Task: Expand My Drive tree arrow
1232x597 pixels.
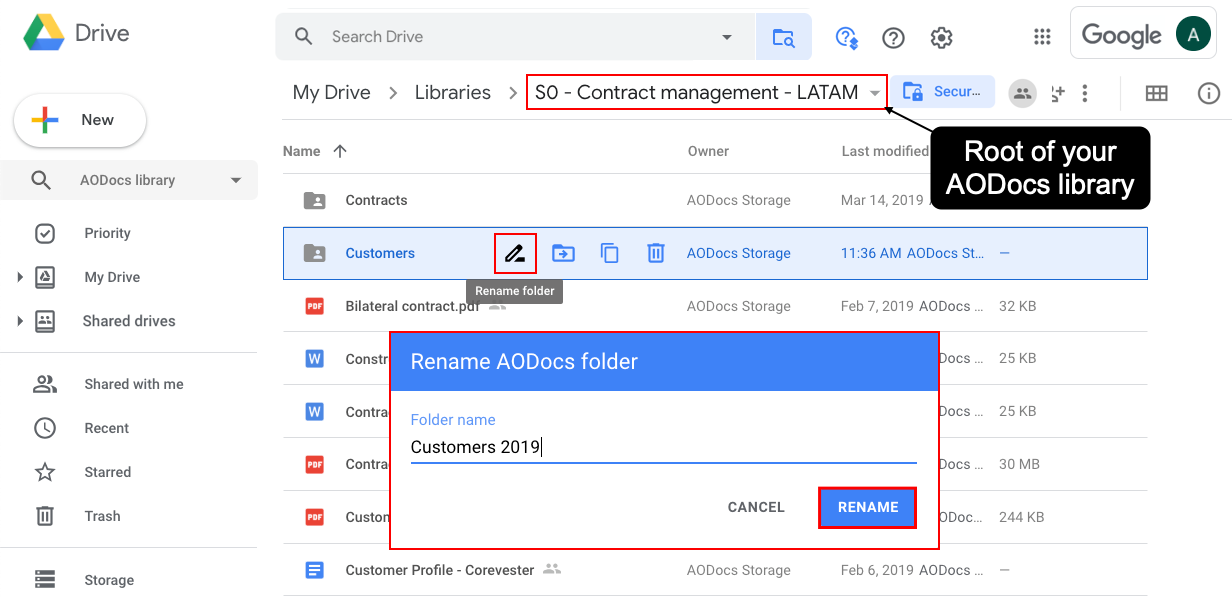Action: click(19, 277)
